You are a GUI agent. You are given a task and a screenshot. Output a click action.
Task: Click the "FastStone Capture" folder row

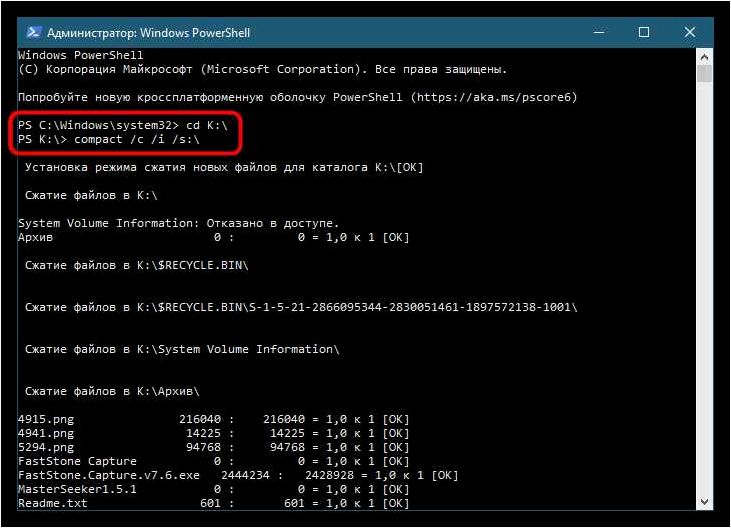pos(214,461)
